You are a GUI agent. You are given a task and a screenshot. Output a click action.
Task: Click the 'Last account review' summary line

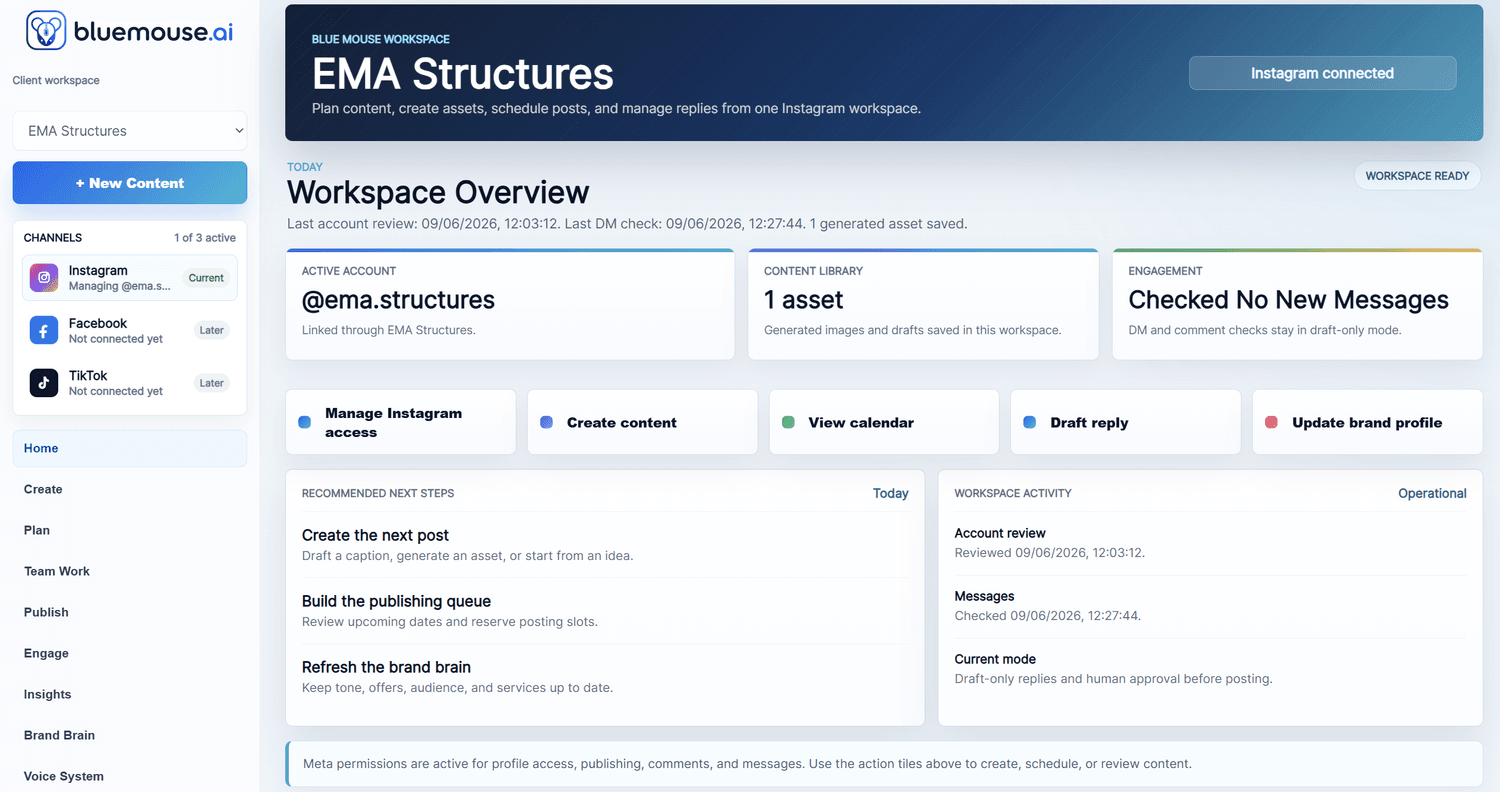(x=627, y=224)
